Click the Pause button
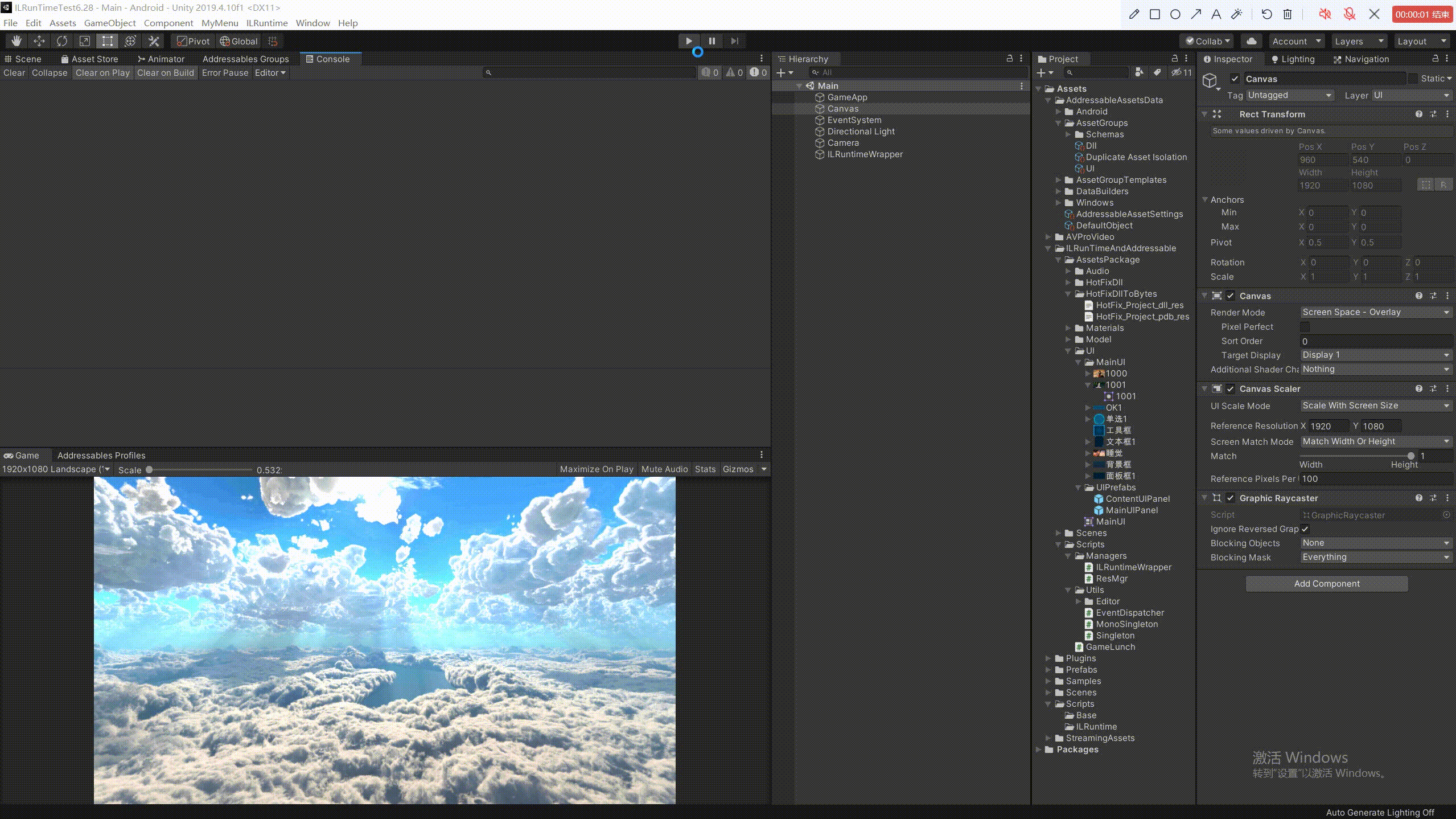1456x819 pixels. (711, 41)
